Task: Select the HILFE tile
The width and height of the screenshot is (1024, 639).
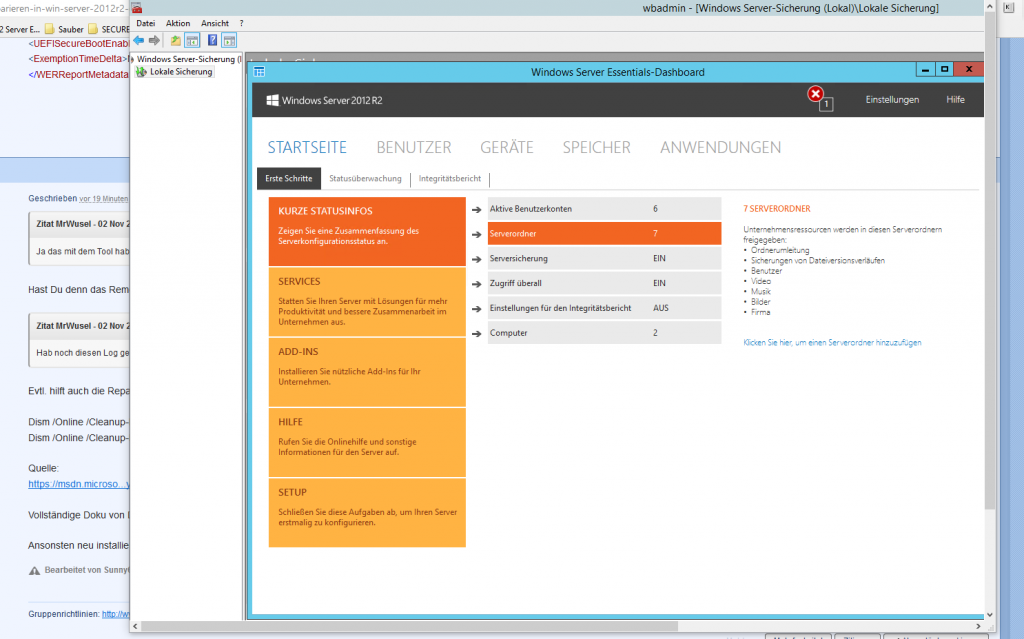Action: click(367, 442)
